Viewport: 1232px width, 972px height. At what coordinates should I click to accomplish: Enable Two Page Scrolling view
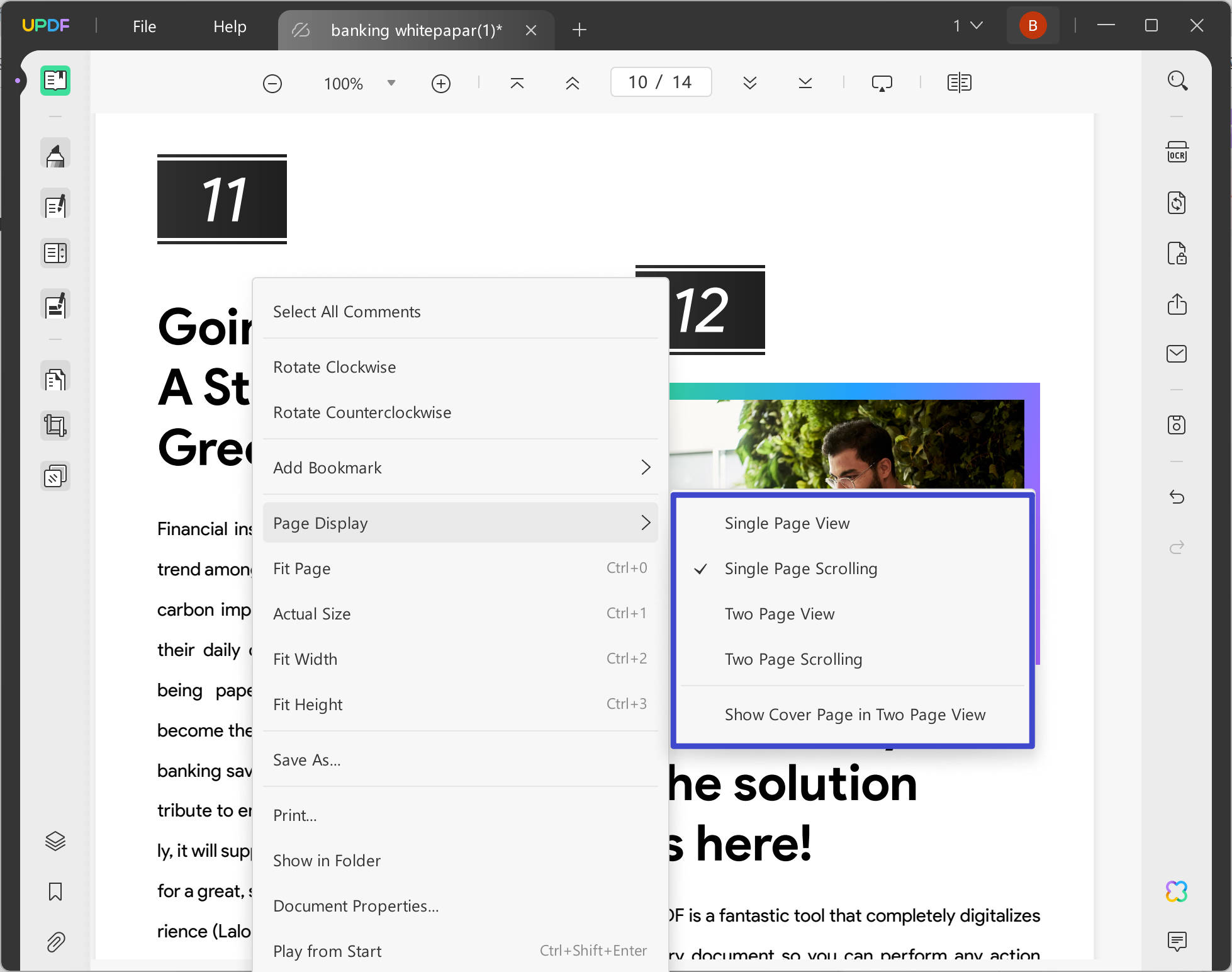[x=793, y=659]
